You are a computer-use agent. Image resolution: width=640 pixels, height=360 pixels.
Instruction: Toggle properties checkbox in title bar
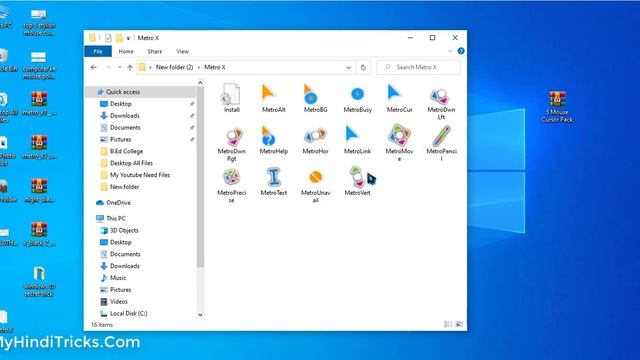pyautogui.click(x=108, y=38)
